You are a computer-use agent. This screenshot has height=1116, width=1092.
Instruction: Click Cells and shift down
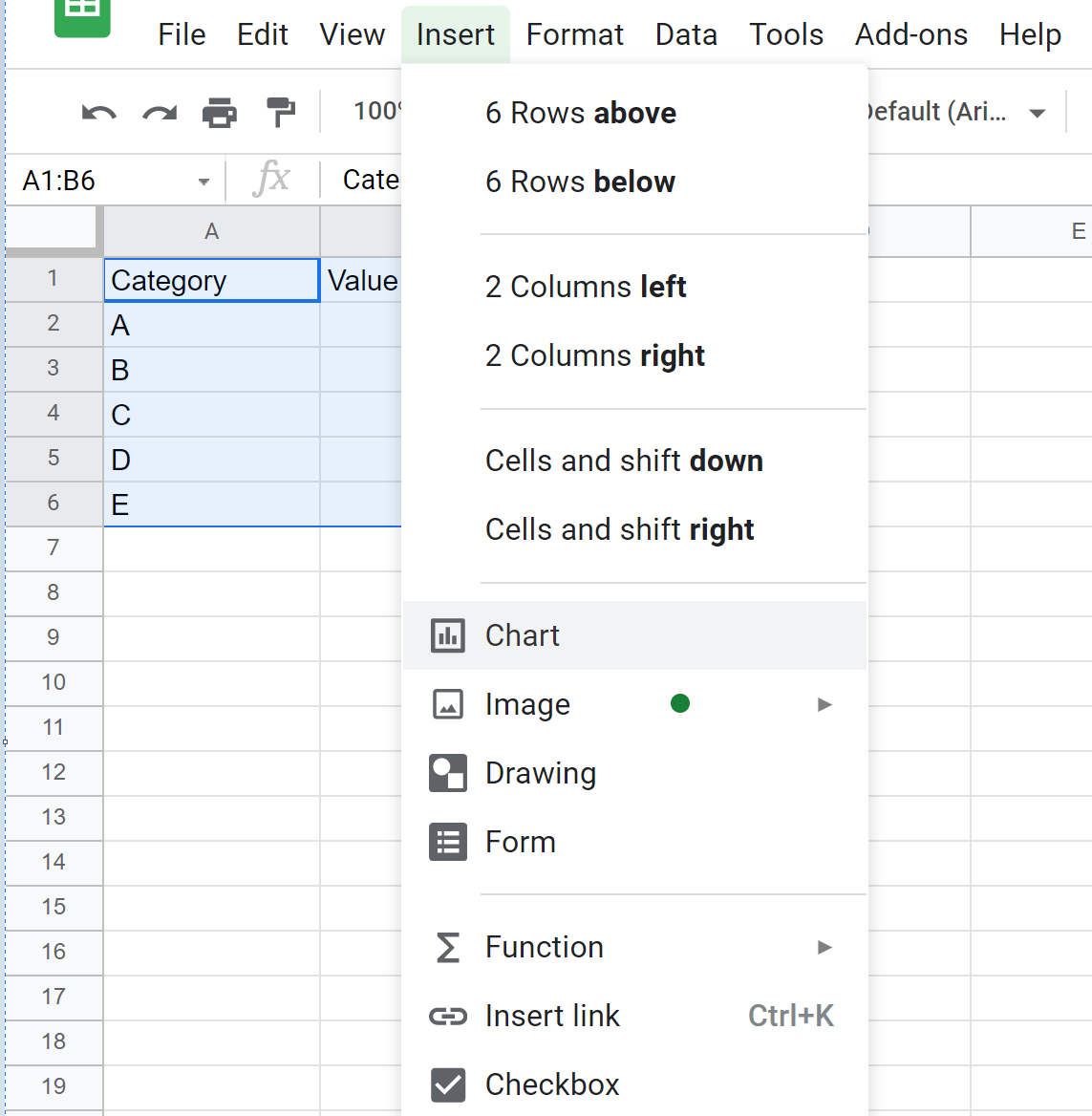(x=624, y=460)
